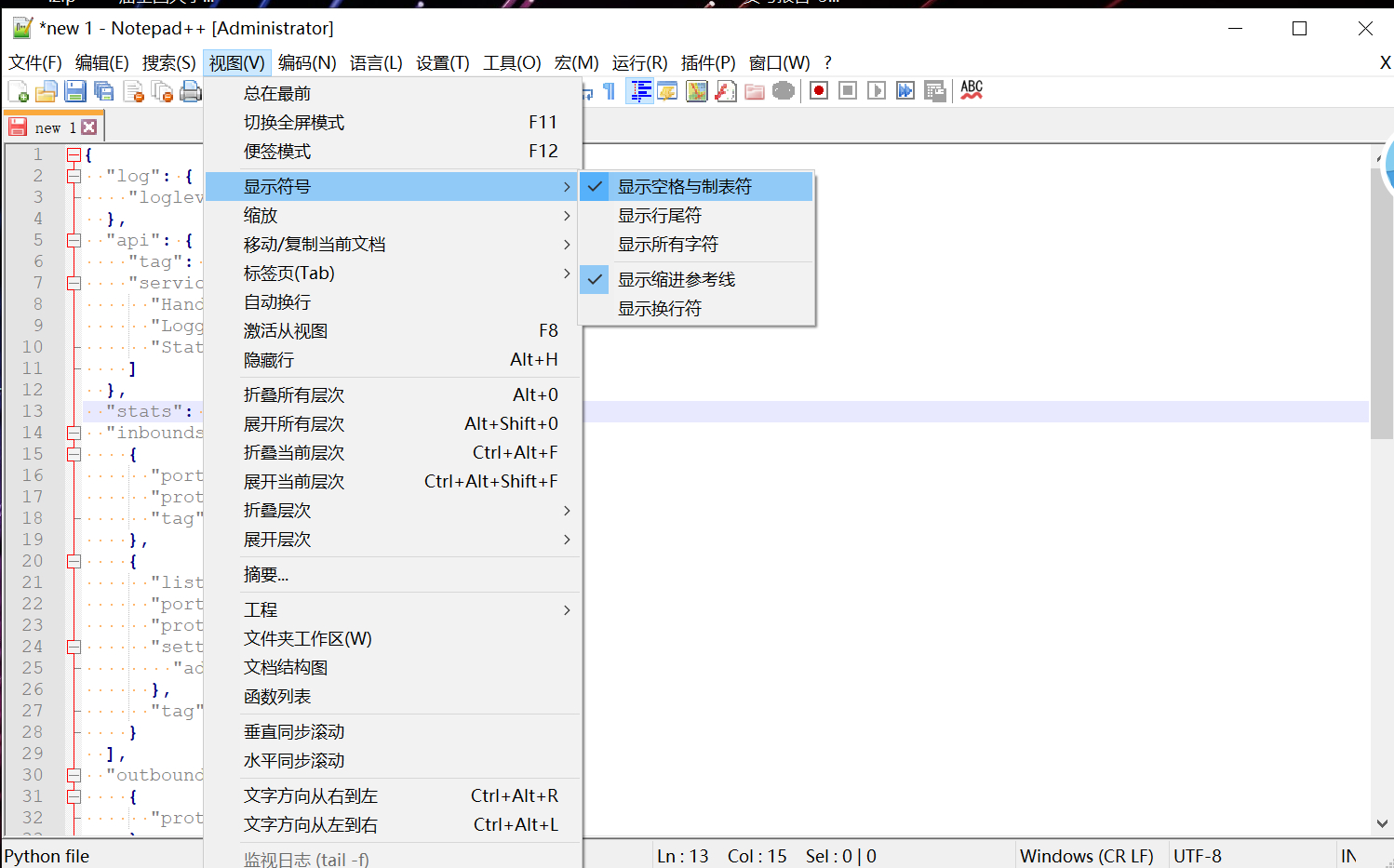This screenshot has width=1394, height=868.
Task: Click the Open file folder icon
Action: pyautogui.click(x=47, y=91)
